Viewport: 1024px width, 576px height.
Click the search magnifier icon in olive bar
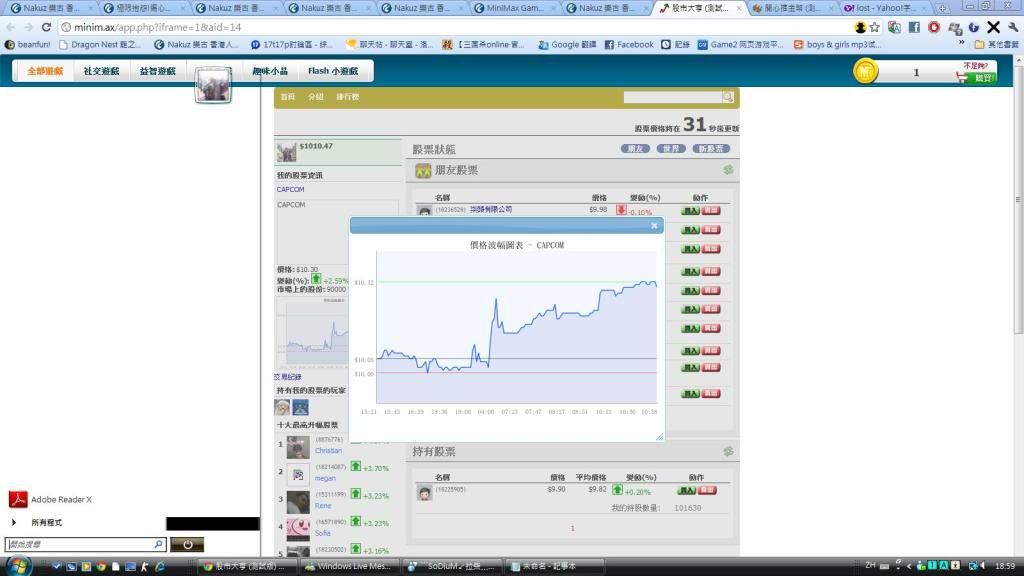click(x=728, y=97)
